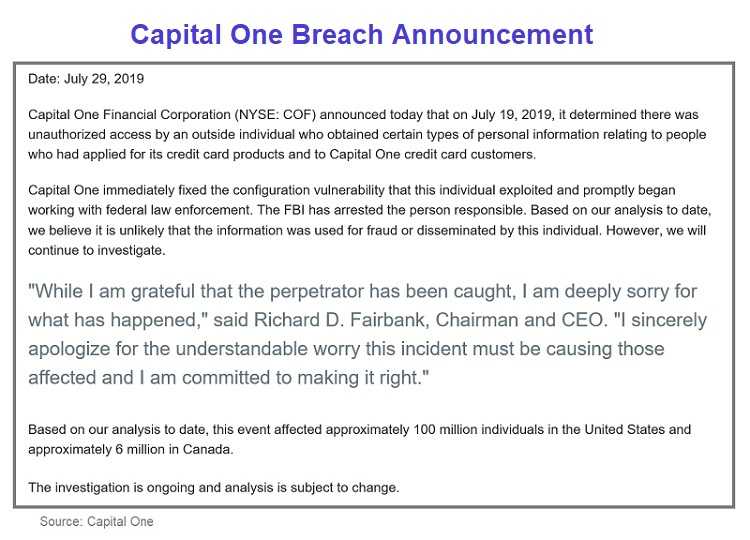Click the Date: July 29, 2019 line
This screenshot has height=540, width=750.
click(x=86, y=79)
